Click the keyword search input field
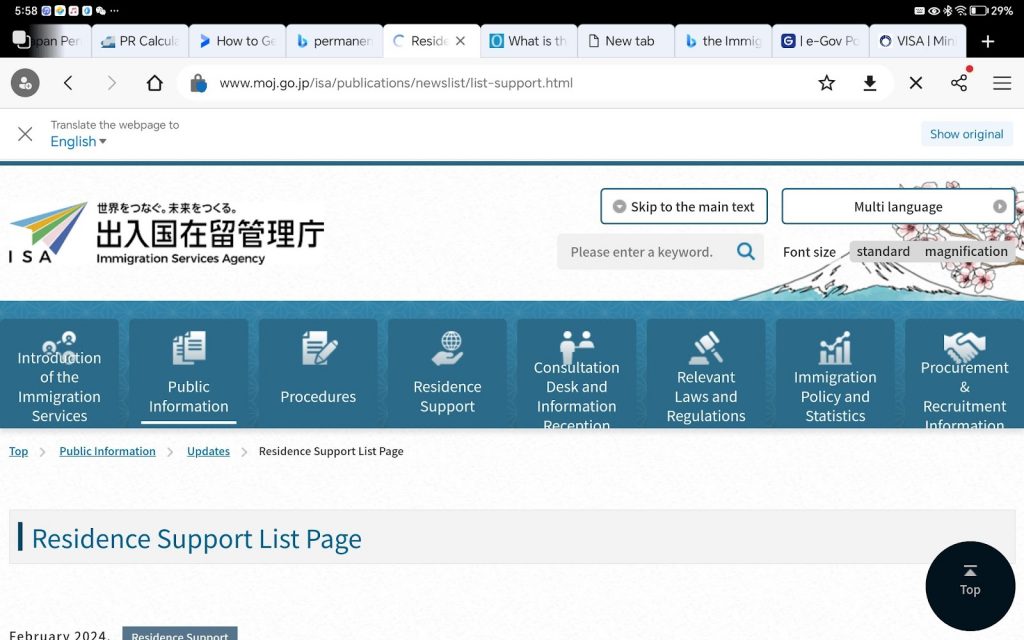1024x640 pixels. (645, 252)
